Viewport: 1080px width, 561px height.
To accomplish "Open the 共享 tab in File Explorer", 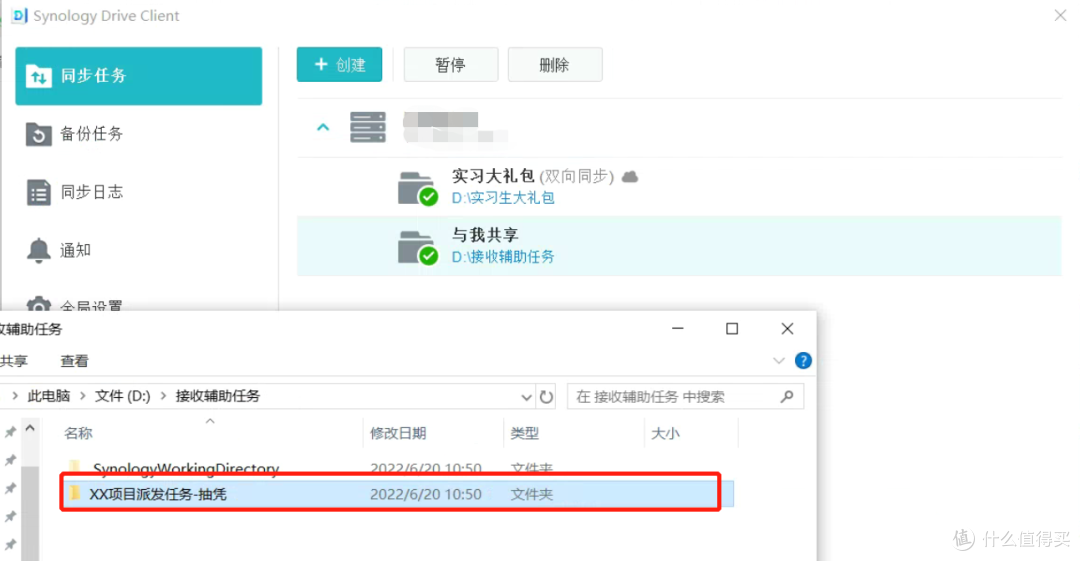I will tap(14, 361).
